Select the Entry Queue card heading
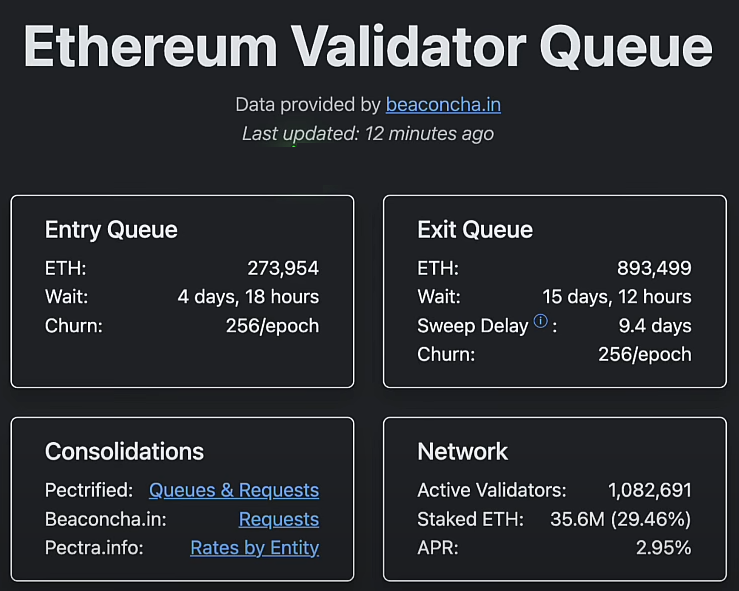This screenshot has width=739, height=591. click(x=111, y=230)
